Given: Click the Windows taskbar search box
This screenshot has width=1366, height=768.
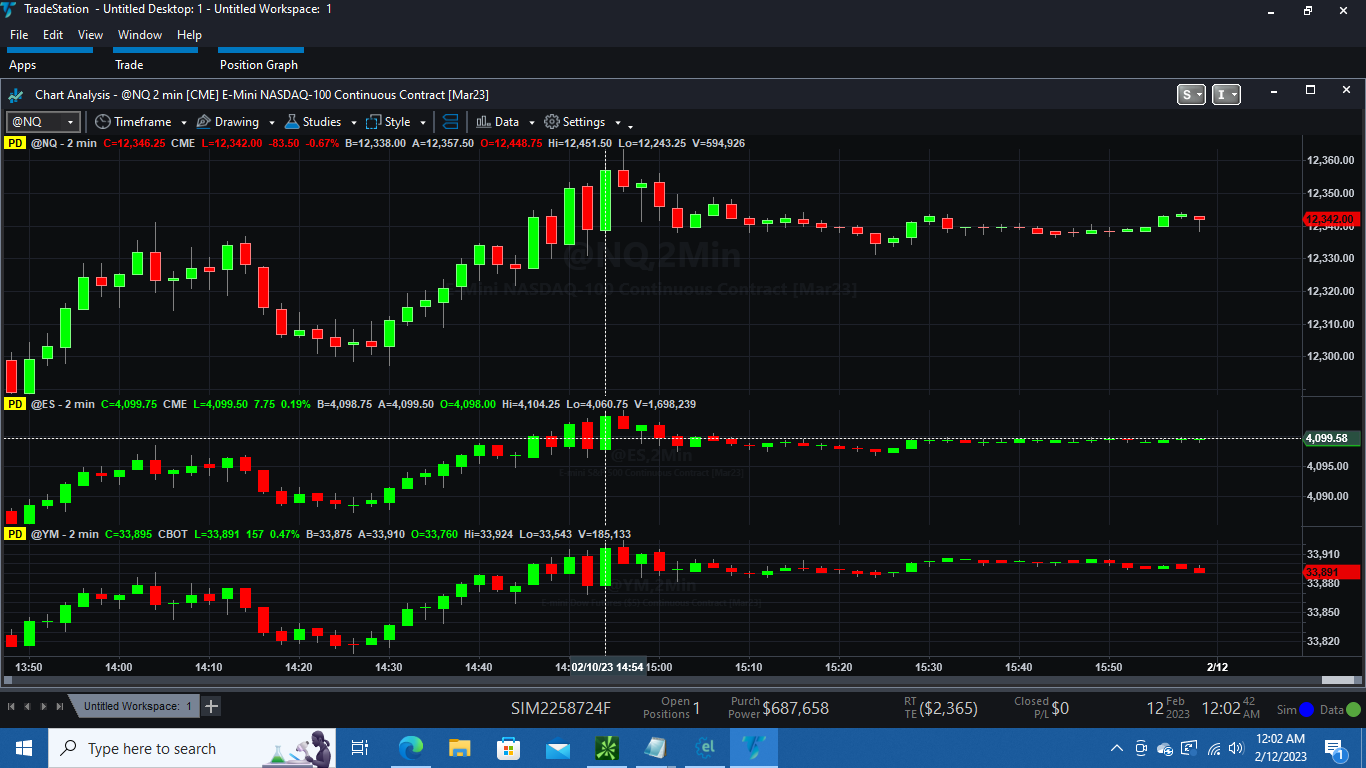Looking at the screenshot, I should coord(192,748).
